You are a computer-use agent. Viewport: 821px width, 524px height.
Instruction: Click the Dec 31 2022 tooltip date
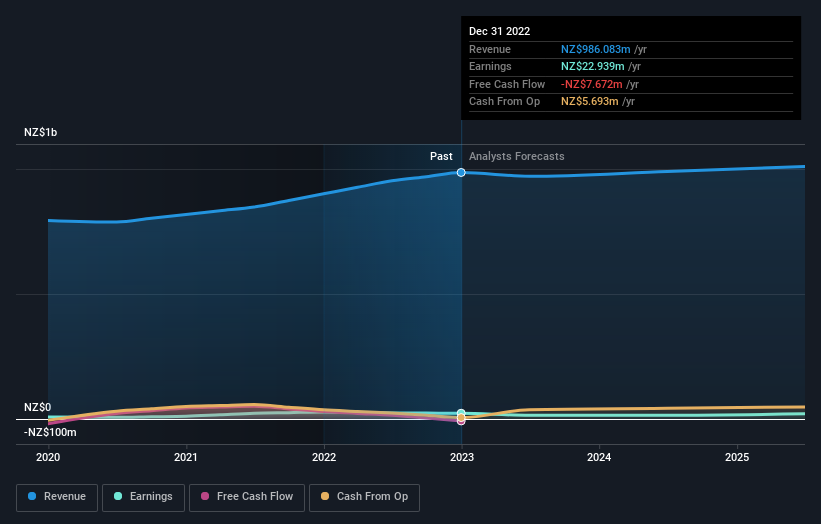500,31
